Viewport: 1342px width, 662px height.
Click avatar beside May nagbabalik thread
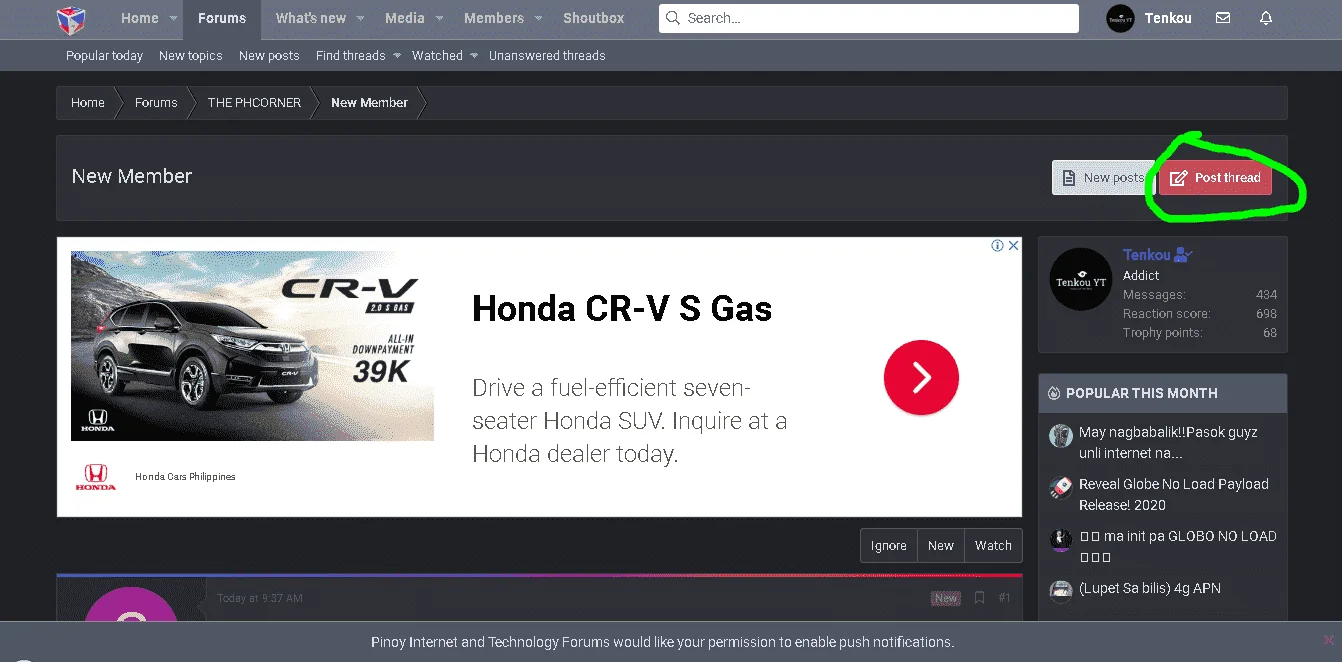point(1061,435)
